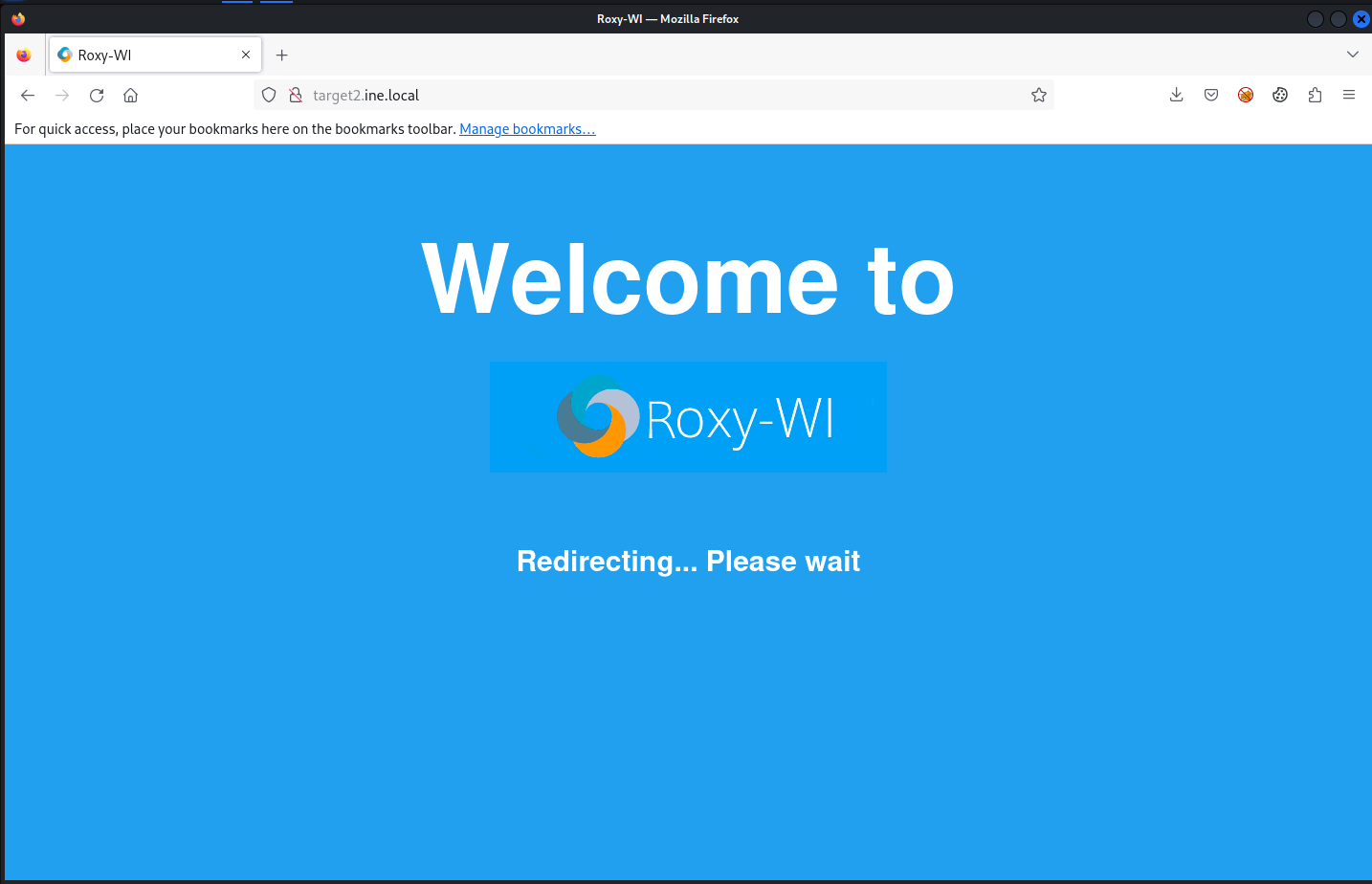This screenshot has height=884, width=1372.
Task: Go back to the previous page
Action: coord(28,95)
